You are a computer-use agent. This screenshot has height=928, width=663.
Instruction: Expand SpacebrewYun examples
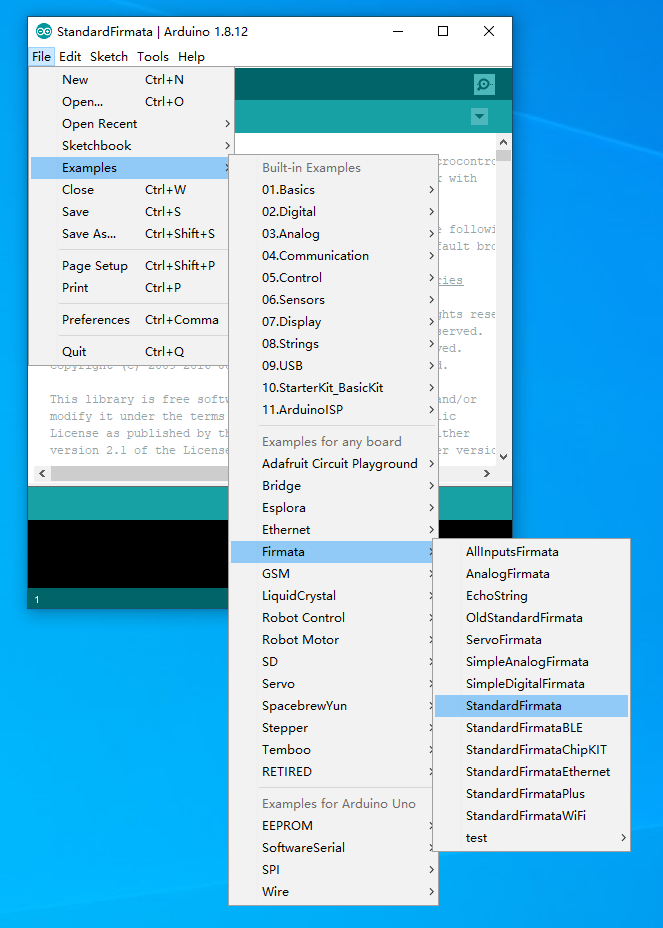tap(333, 705)
